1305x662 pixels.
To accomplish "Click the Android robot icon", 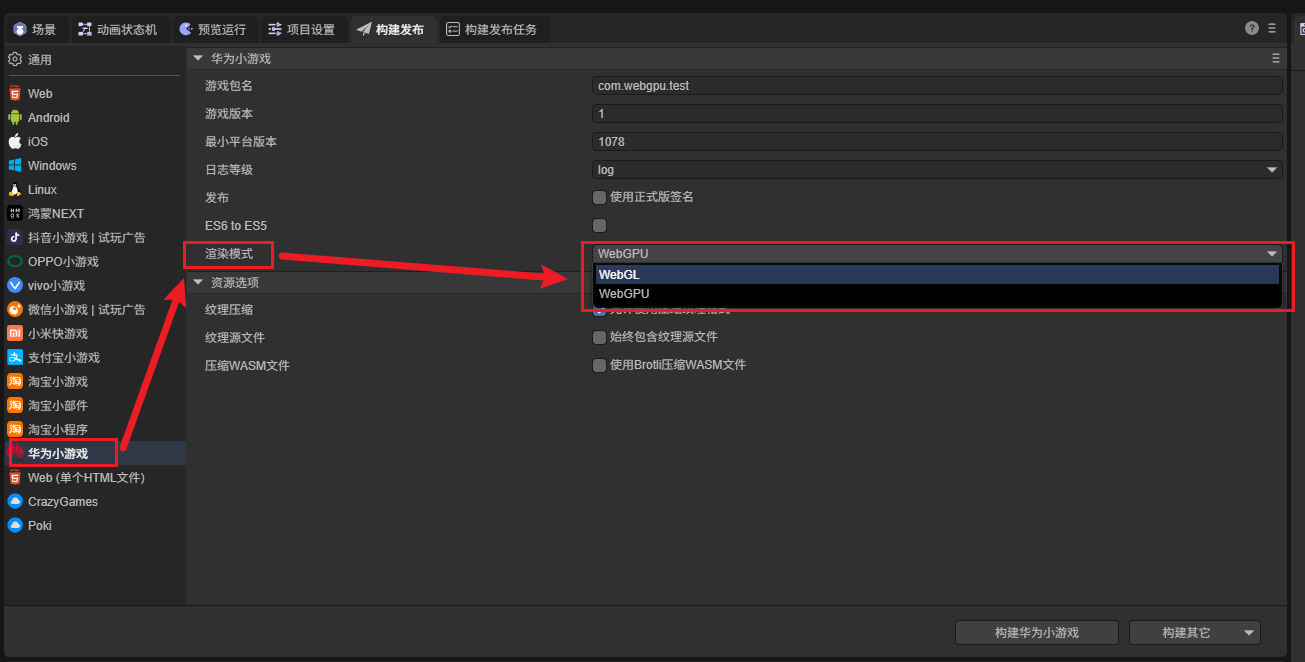I will (x=15, y=117).
